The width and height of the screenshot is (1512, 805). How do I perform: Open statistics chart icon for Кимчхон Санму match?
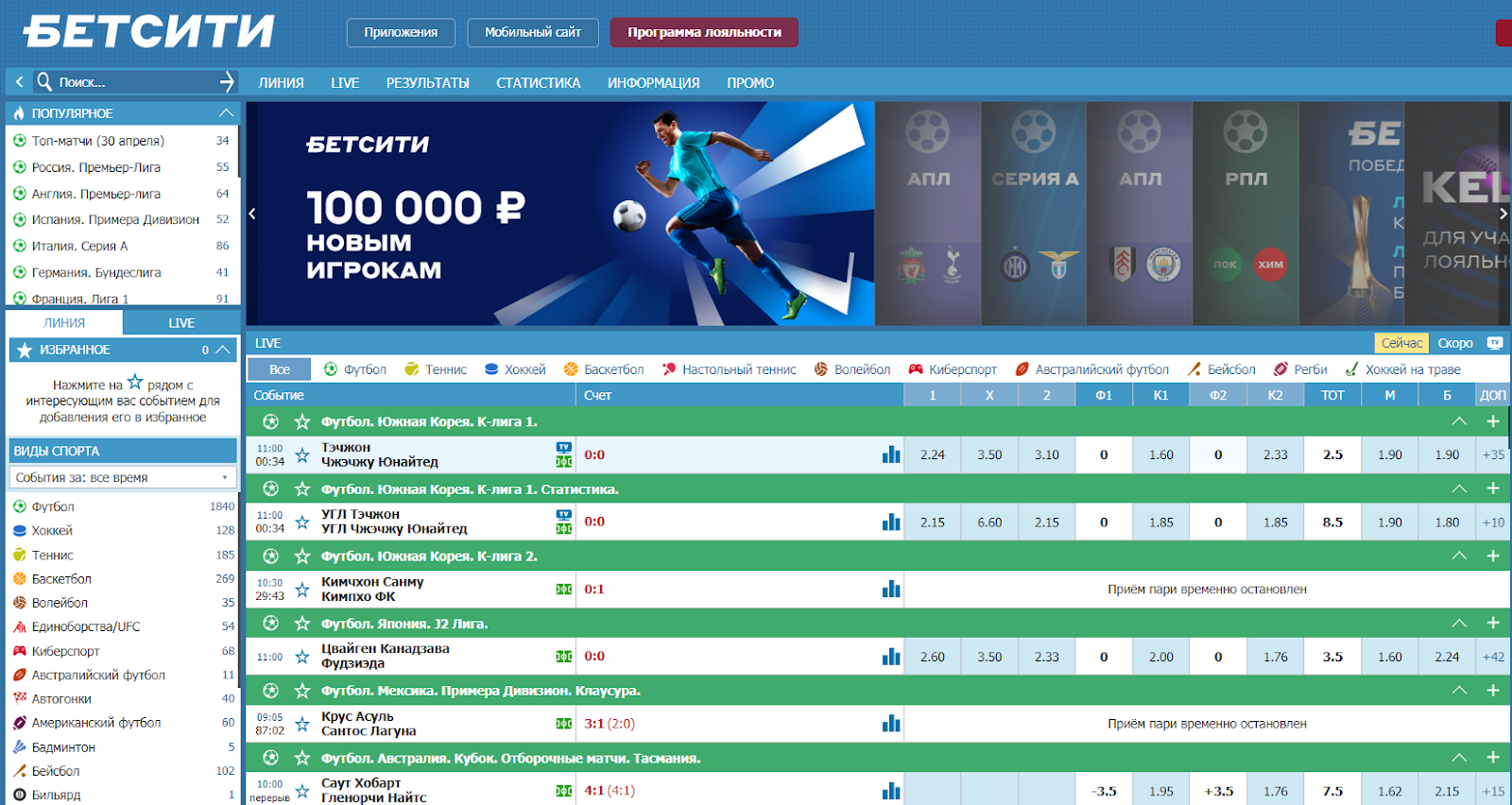pos(891,589)
